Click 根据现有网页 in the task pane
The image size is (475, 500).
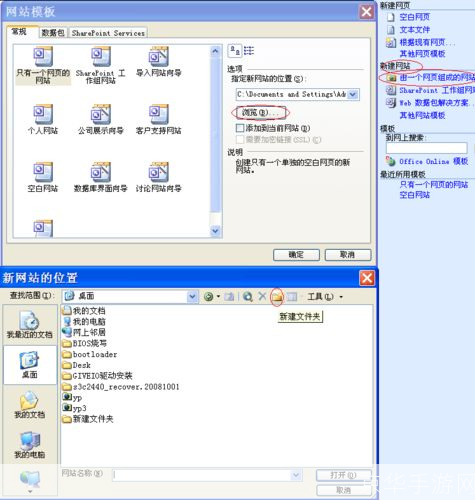pos(427,42)
